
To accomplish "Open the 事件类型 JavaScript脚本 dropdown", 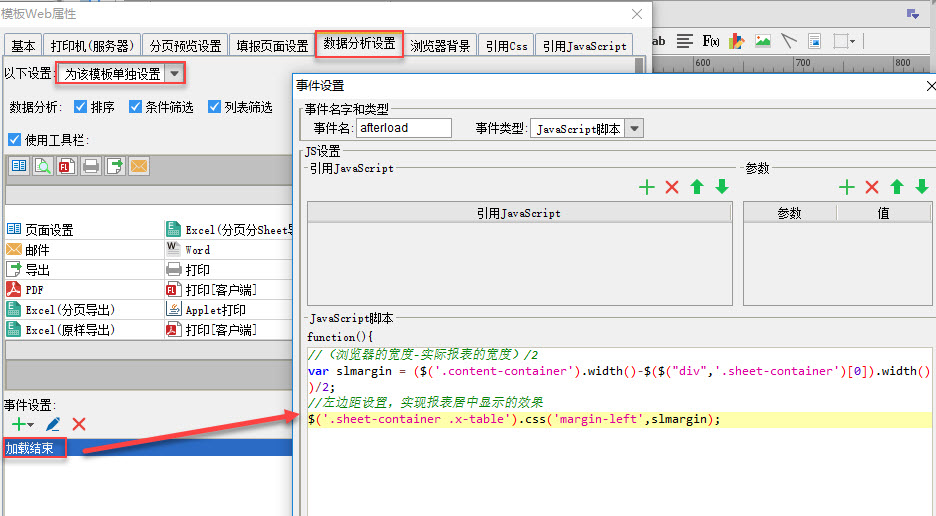I will tap(635, 128).
